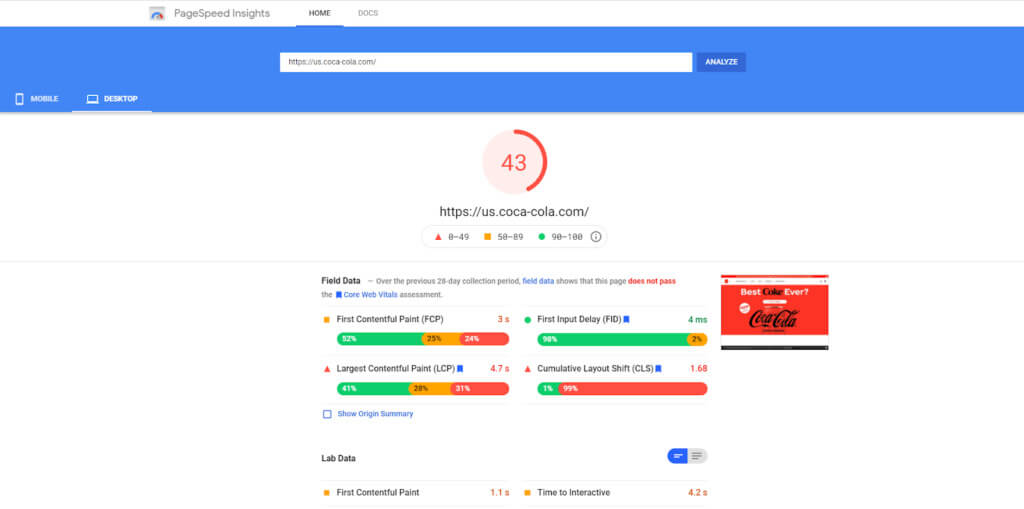
Task: Click the red triangle beside Largest Contentful Paint
Action: point(327,369)
